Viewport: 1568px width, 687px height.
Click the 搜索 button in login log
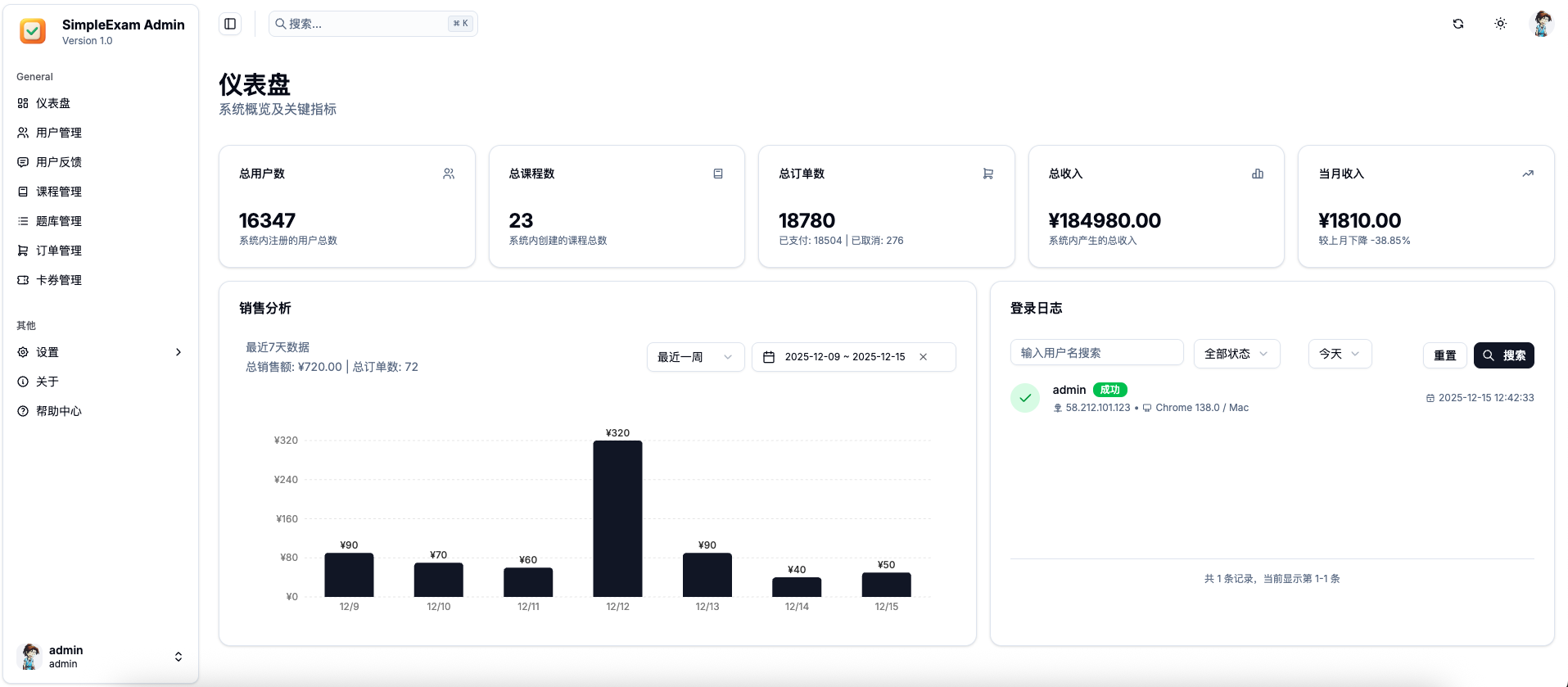pyautogui.click(x=1504, y=355)
